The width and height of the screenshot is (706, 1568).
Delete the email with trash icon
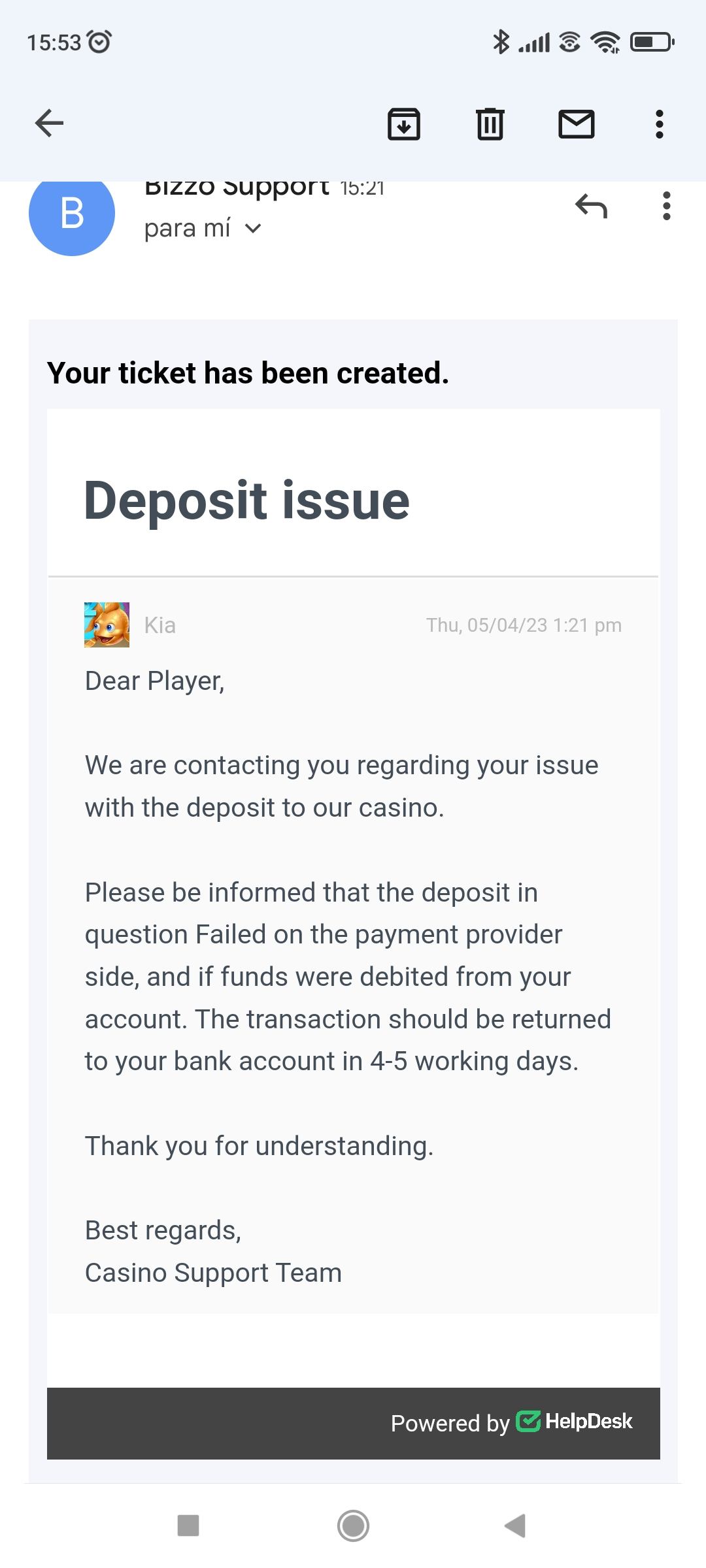(x=490, y=123)
